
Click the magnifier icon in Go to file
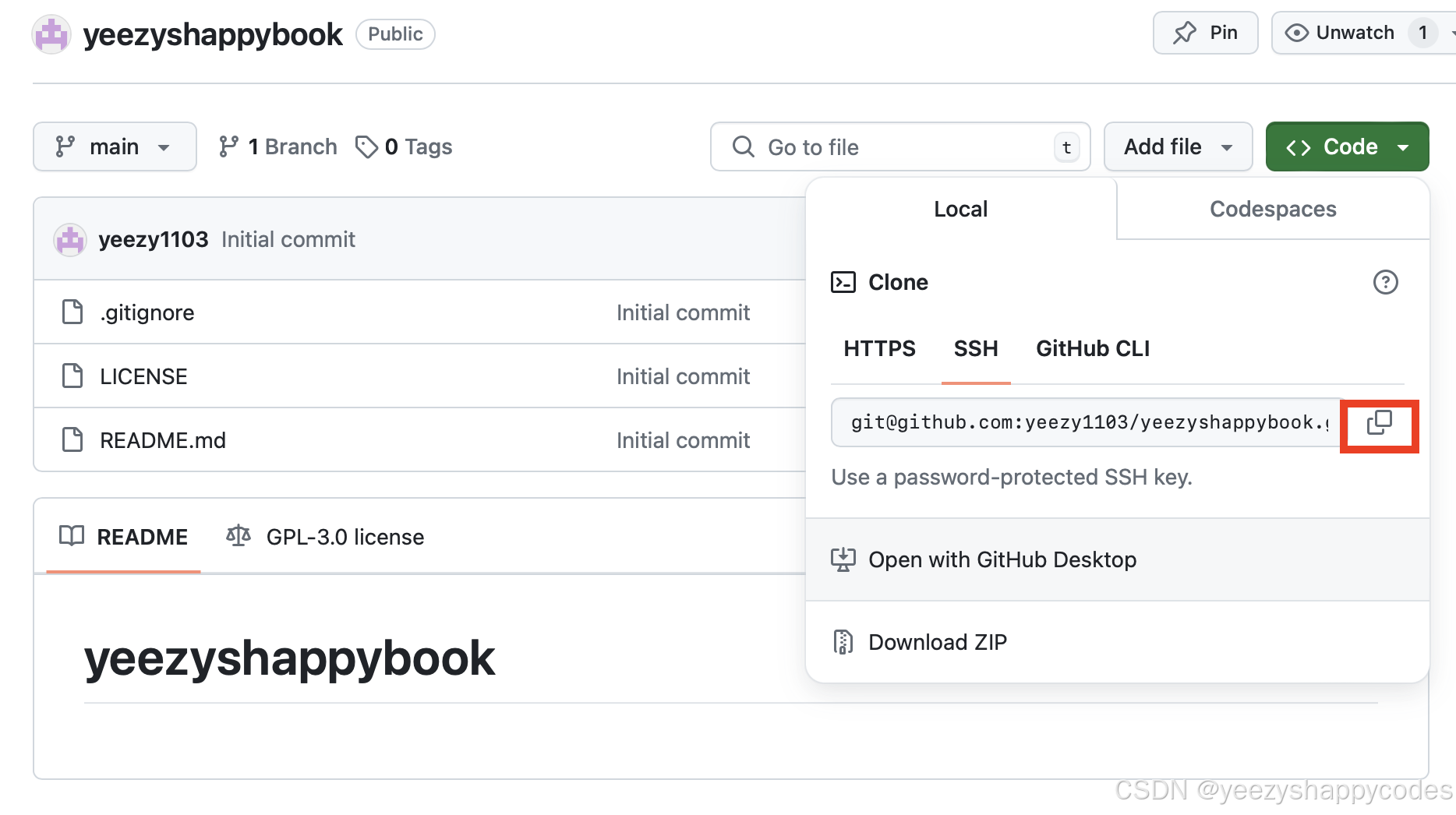(x=744, y=146)
